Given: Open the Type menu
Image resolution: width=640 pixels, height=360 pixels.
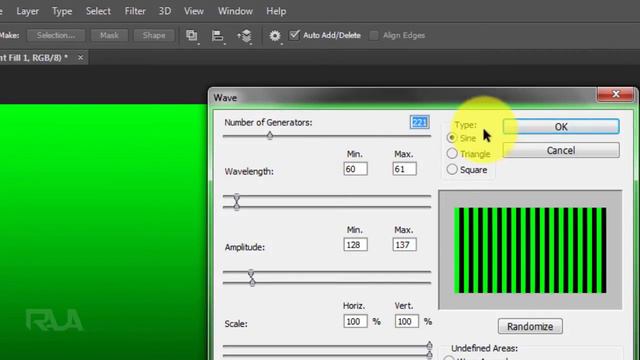Looking at the screenshot, I should (x=62, y=11).
